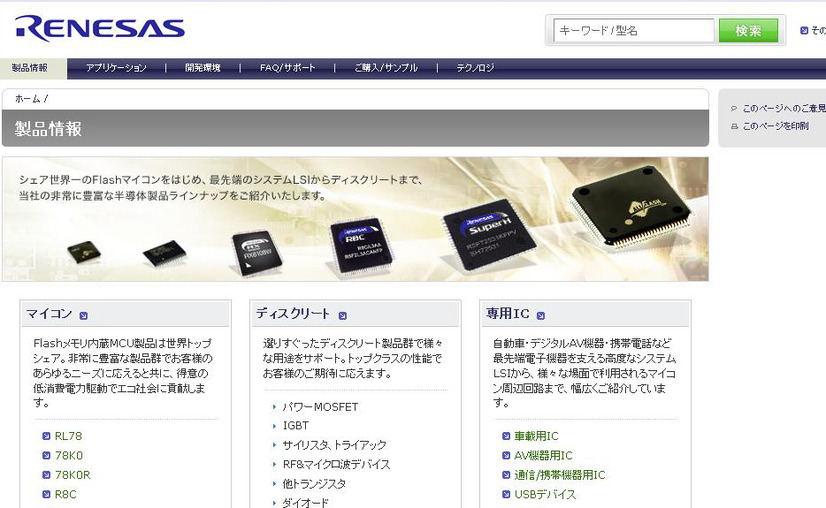Screen dimensions: 826x508
Task: Open the パワーMOSFET link
Action: [320, 407]
